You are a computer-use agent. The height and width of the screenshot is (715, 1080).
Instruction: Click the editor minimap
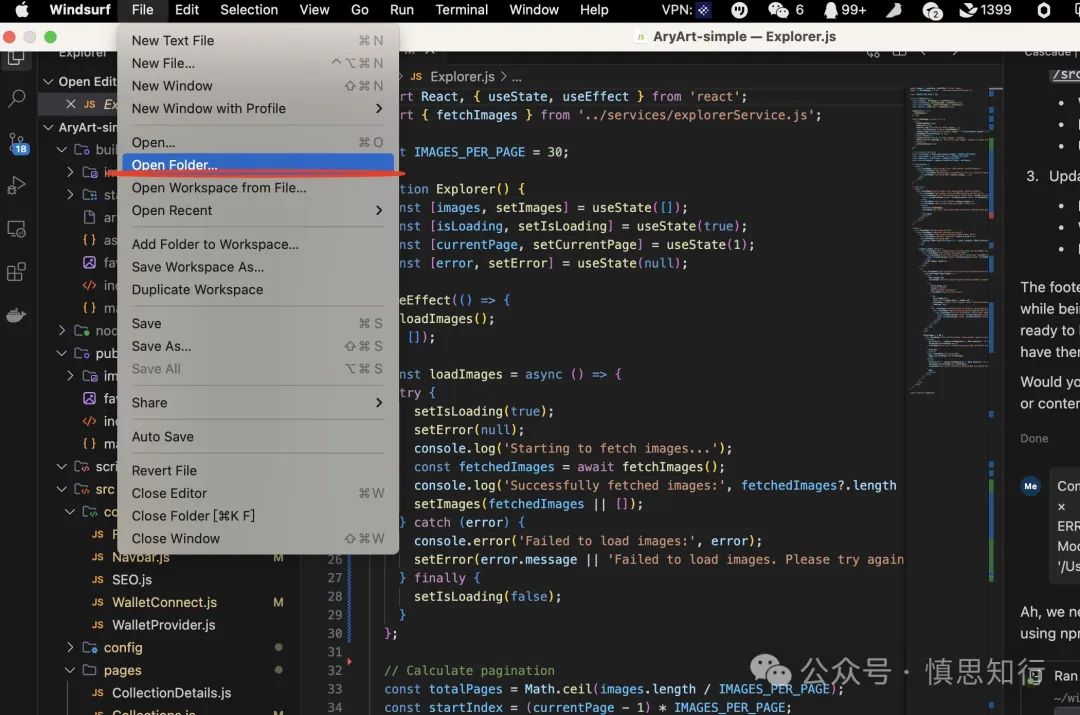(948, 241)
